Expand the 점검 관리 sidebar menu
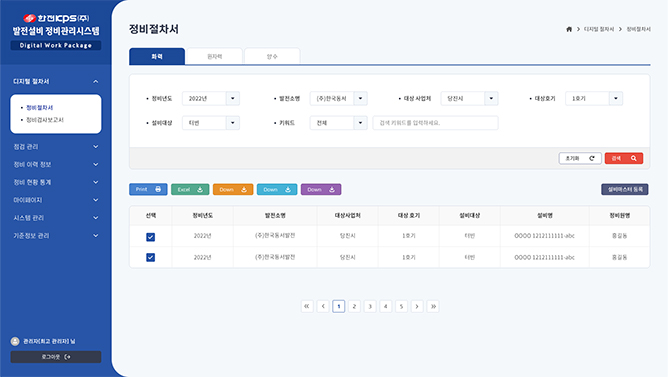This screenshot has height=377, width=668. click(55, 147)
